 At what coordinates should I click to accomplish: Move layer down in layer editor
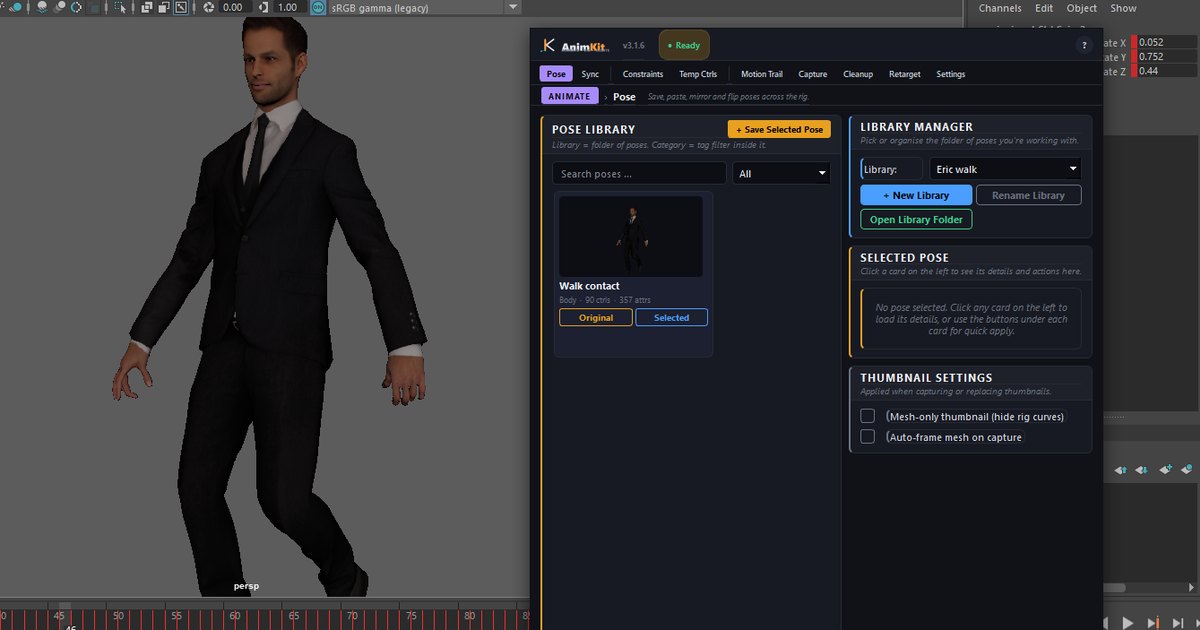pos(1141,470)
